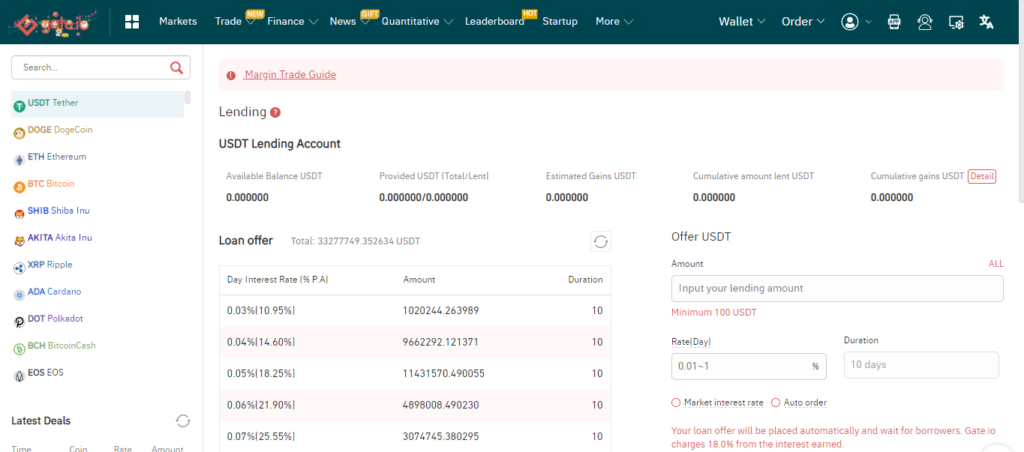Open the Leaderboard page

coord(494,22)
